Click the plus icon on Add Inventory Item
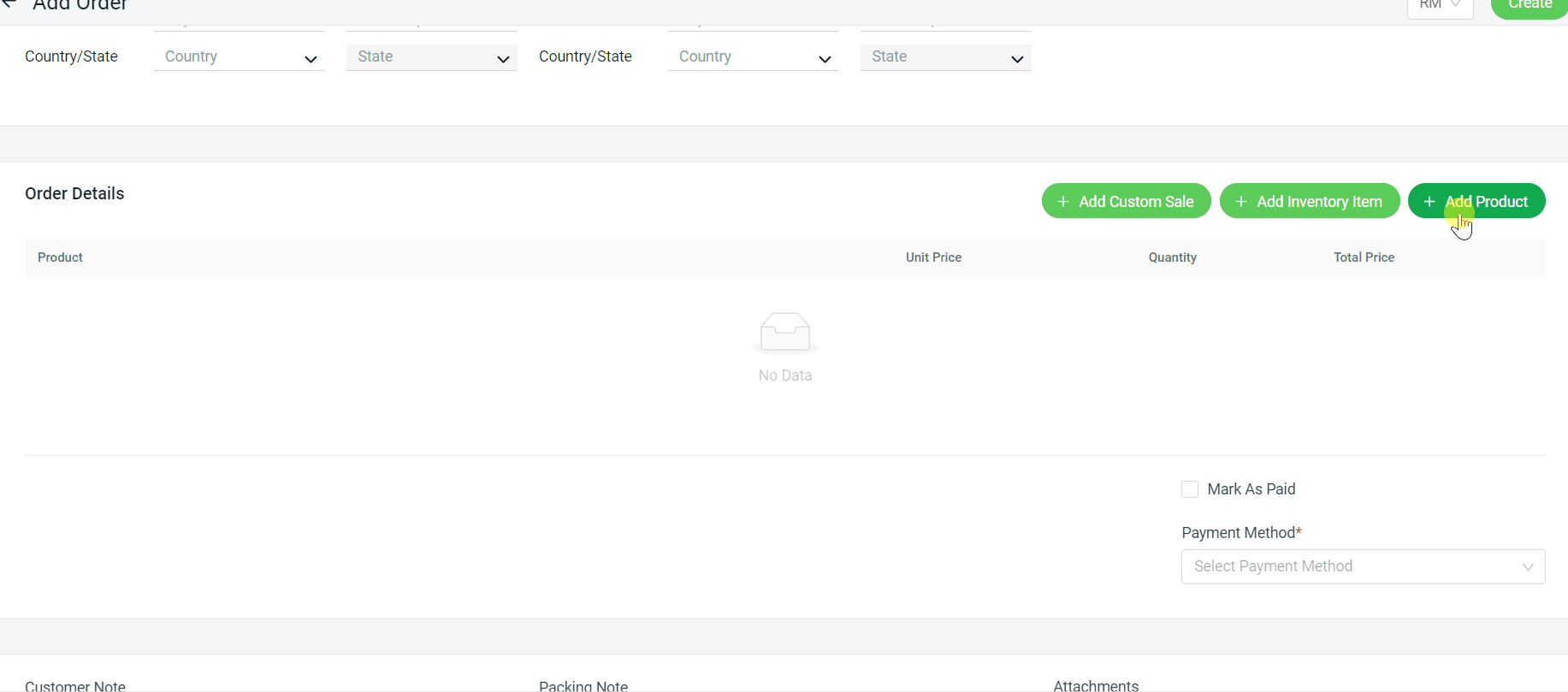The height and width of the screenshot is (692, 1568). 1241,202
